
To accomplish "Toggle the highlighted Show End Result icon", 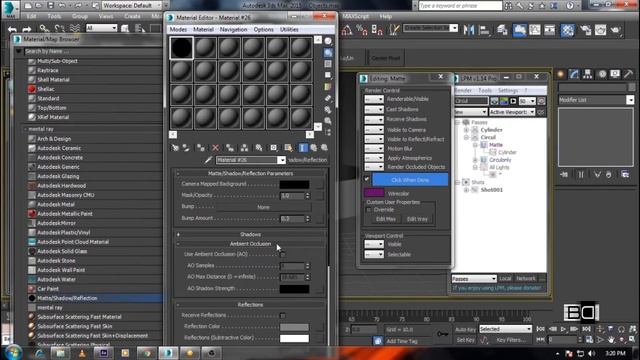I will pos(303,148).
